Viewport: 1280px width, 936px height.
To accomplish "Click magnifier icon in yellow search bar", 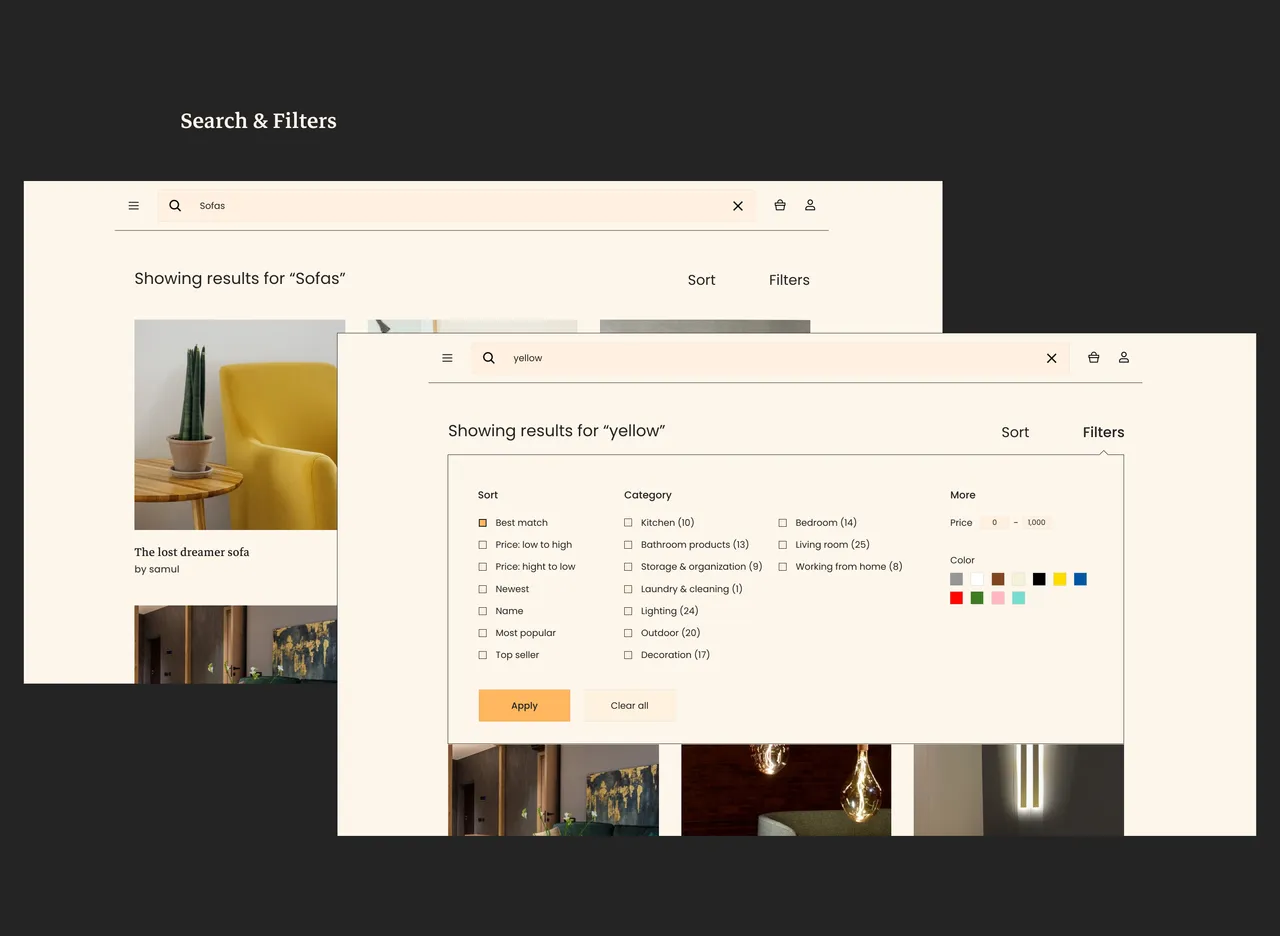I will pyautogui.click(x=488, y=358).
